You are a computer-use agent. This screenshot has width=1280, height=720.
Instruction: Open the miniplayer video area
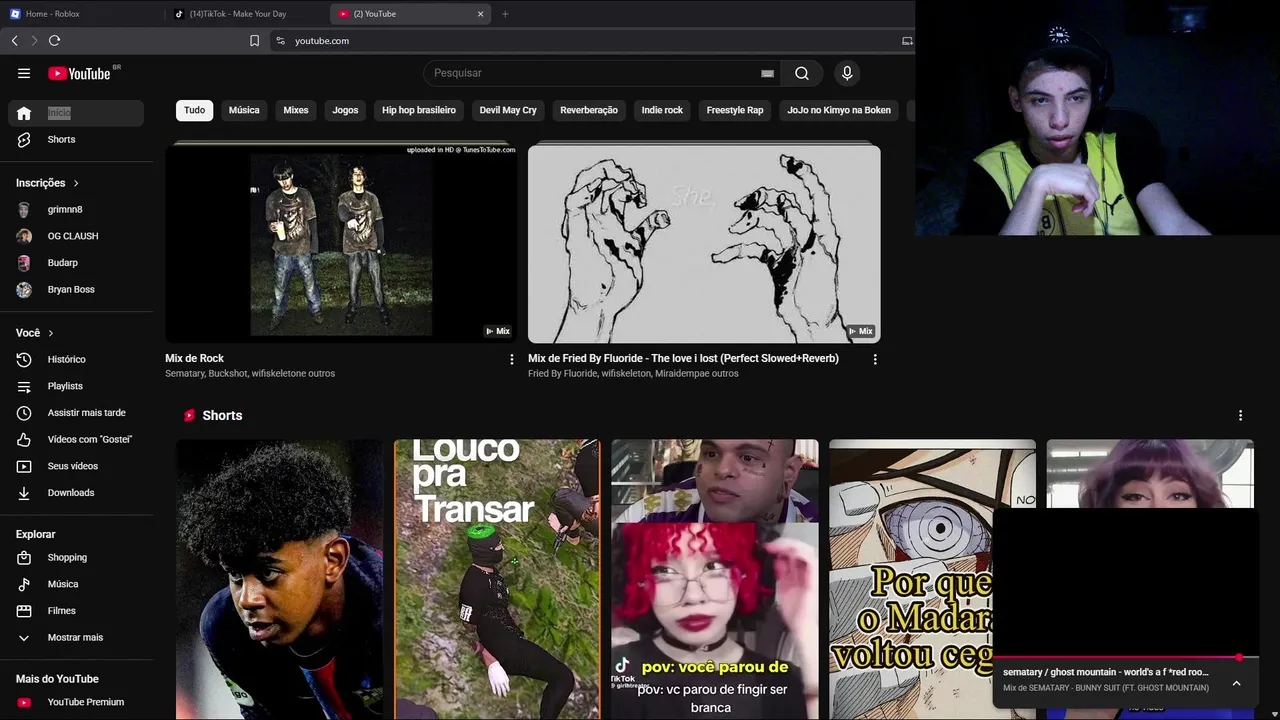coord(1125,582)
